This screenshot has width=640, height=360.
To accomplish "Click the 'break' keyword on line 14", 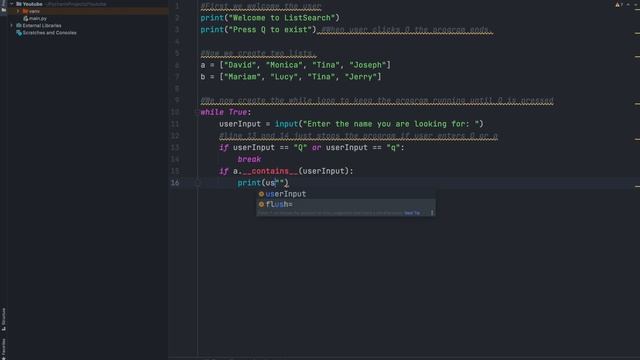I will [x=249, y=159].
